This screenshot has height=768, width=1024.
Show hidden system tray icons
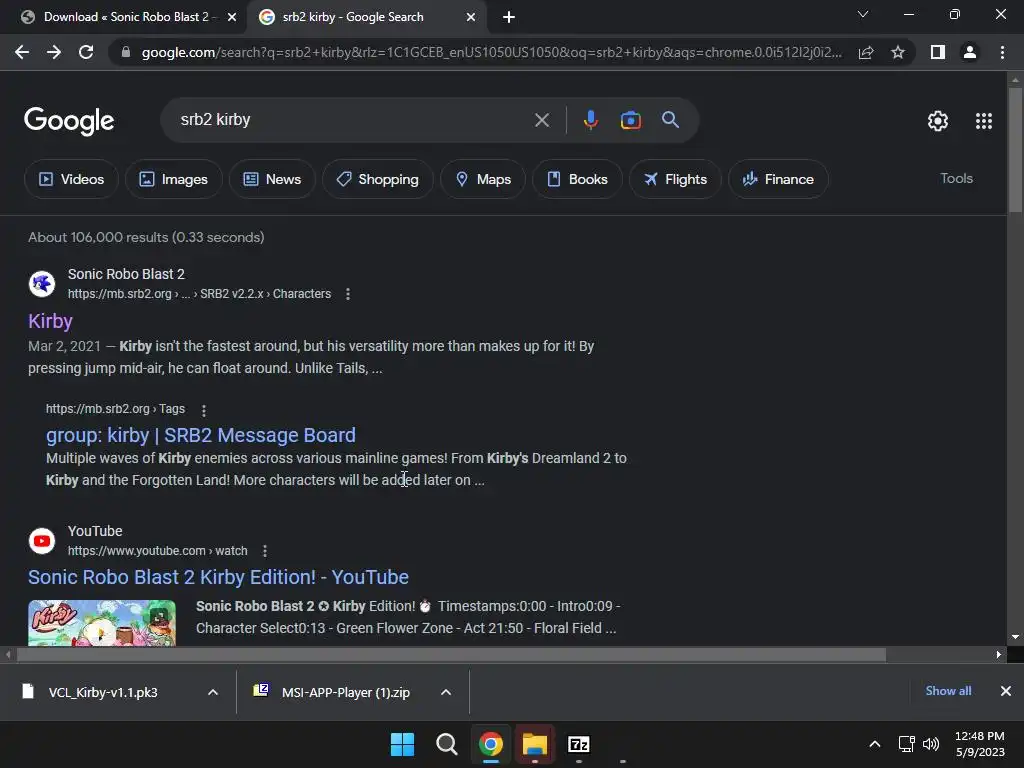click(875, 744)
